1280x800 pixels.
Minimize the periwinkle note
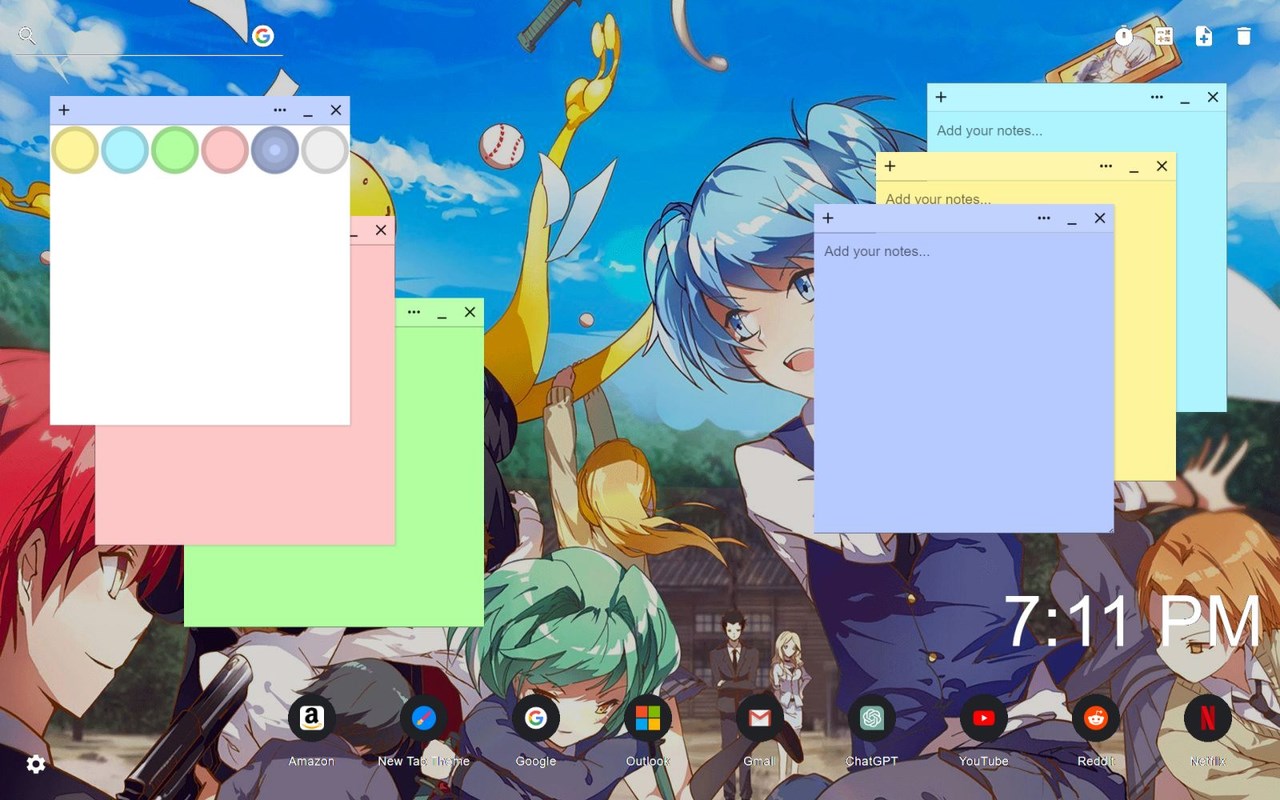click(1072, 220)
